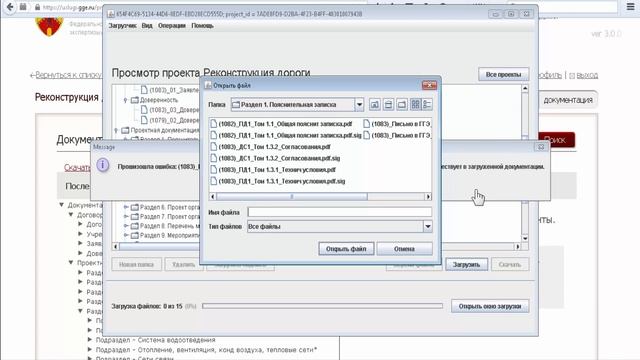Click Новая папка button

click(x=136, y=264)
